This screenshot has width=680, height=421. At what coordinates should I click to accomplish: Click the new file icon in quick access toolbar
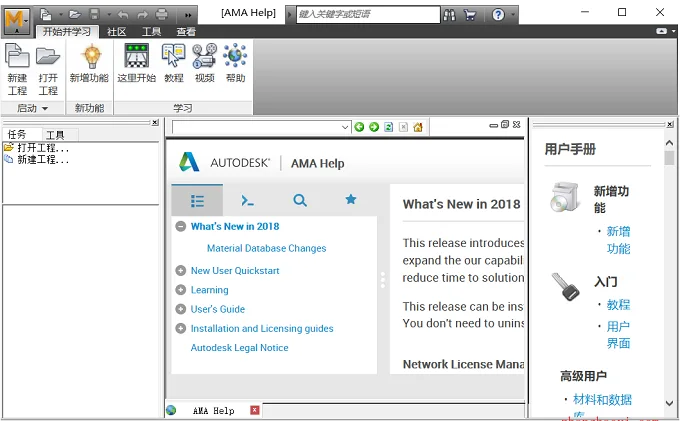tap(46, 15)
